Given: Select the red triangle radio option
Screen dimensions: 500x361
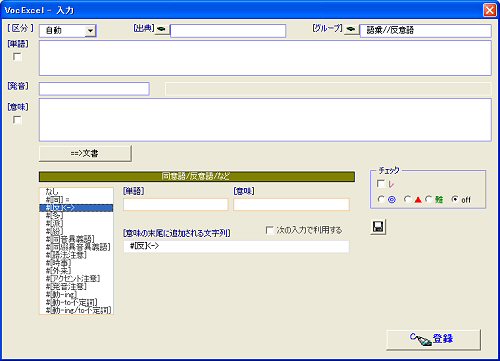Looking at the screenshot, I should tap(407, 199).
